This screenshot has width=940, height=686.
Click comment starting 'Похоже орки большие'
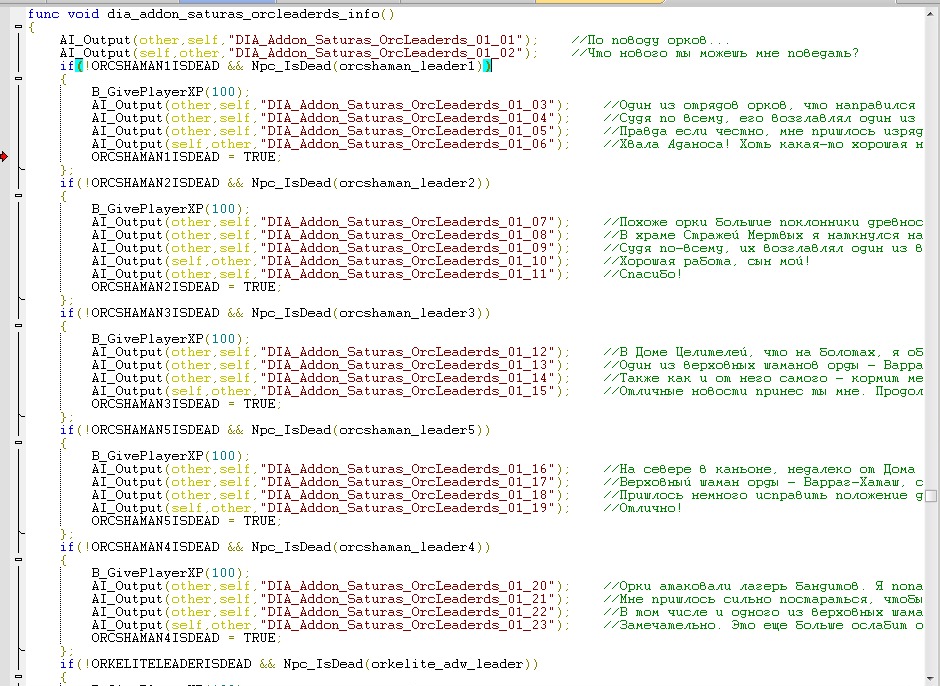(x=763, y=222)
